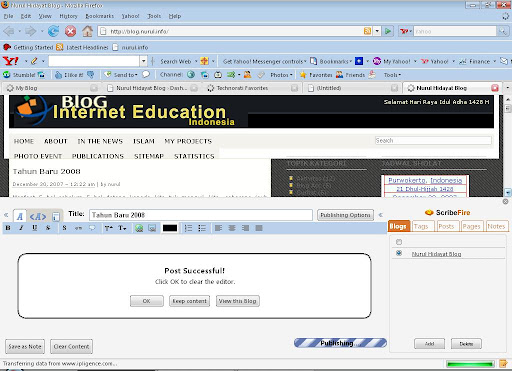Click the post Title input field
This screenshot has width=512, height=371.
(x=201, y=215)
